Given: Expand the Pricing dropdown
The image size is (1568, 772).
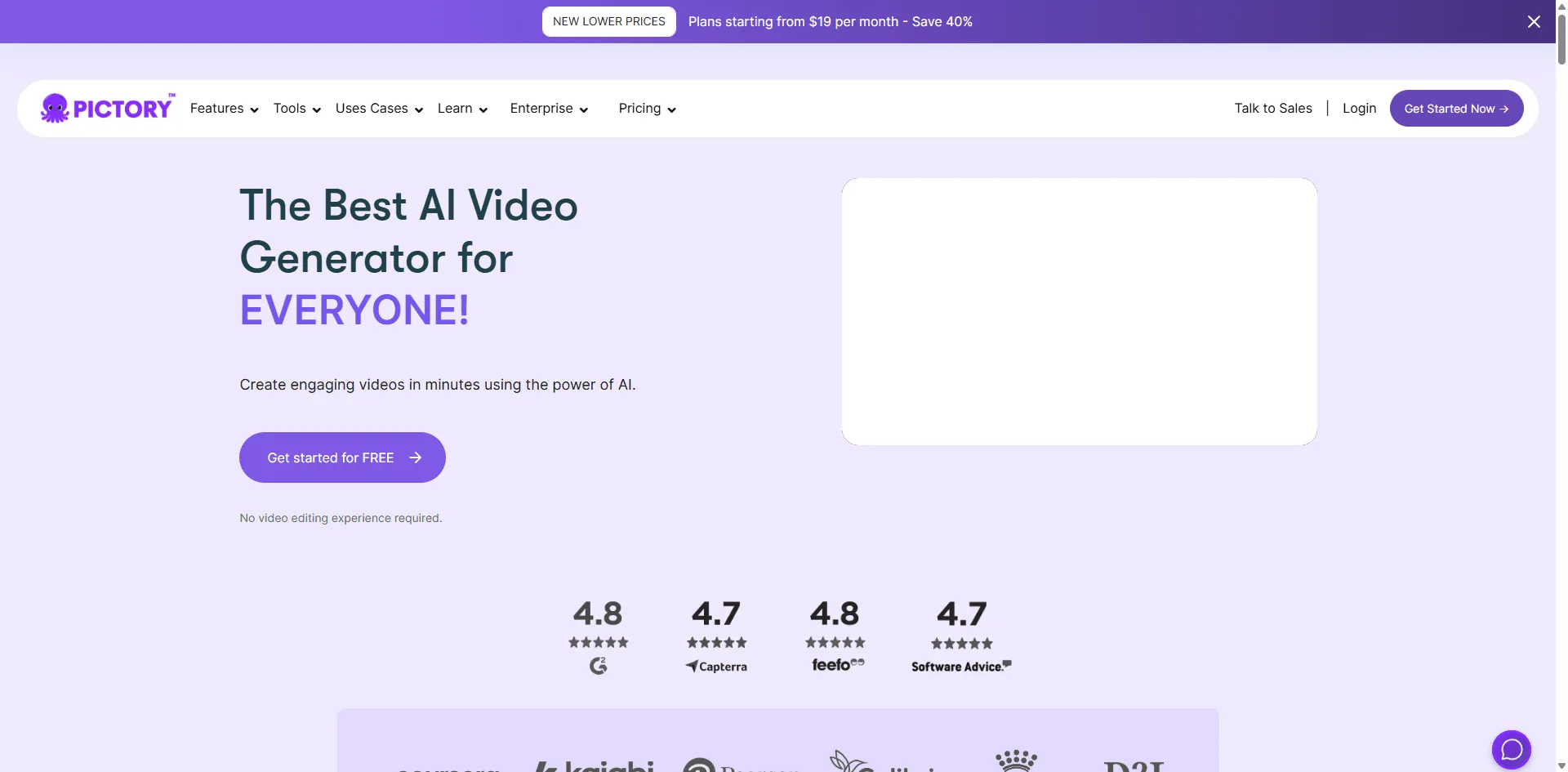Looking at the screenshot, I should coord(647,109).
